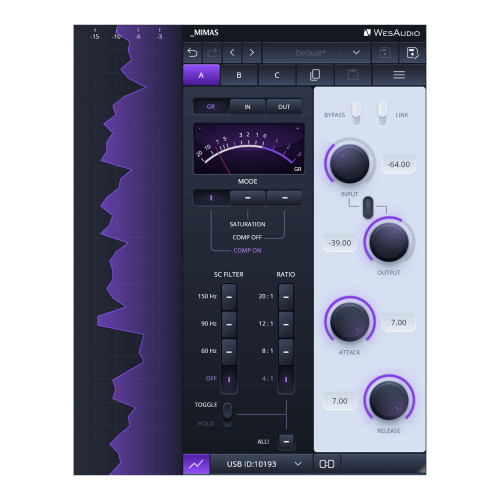Click the save-as preset icon

click(412, 53)
